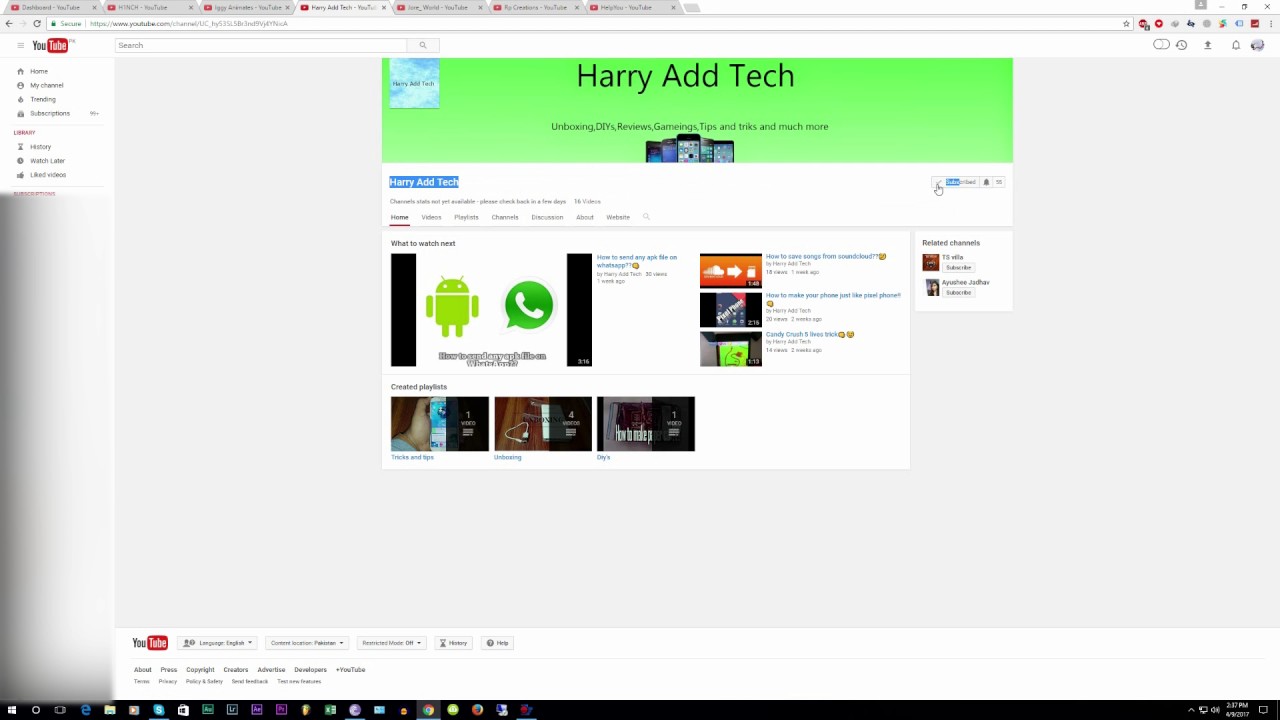Image resolution: width=1280 pixels, height=720 pixels.
Task: Click the upload arrow icon
Action: (x=1208, y=45)
